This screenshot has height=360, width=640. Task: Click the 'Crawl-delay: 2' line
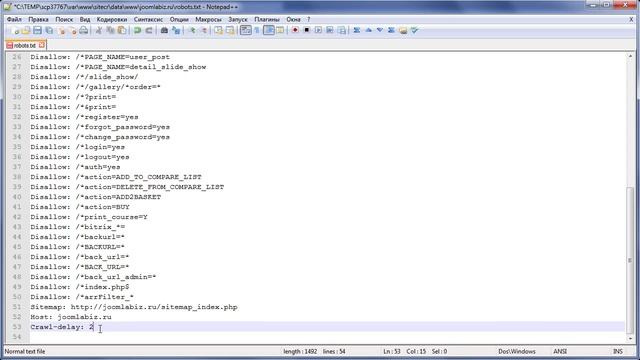(x=62, y=327)
